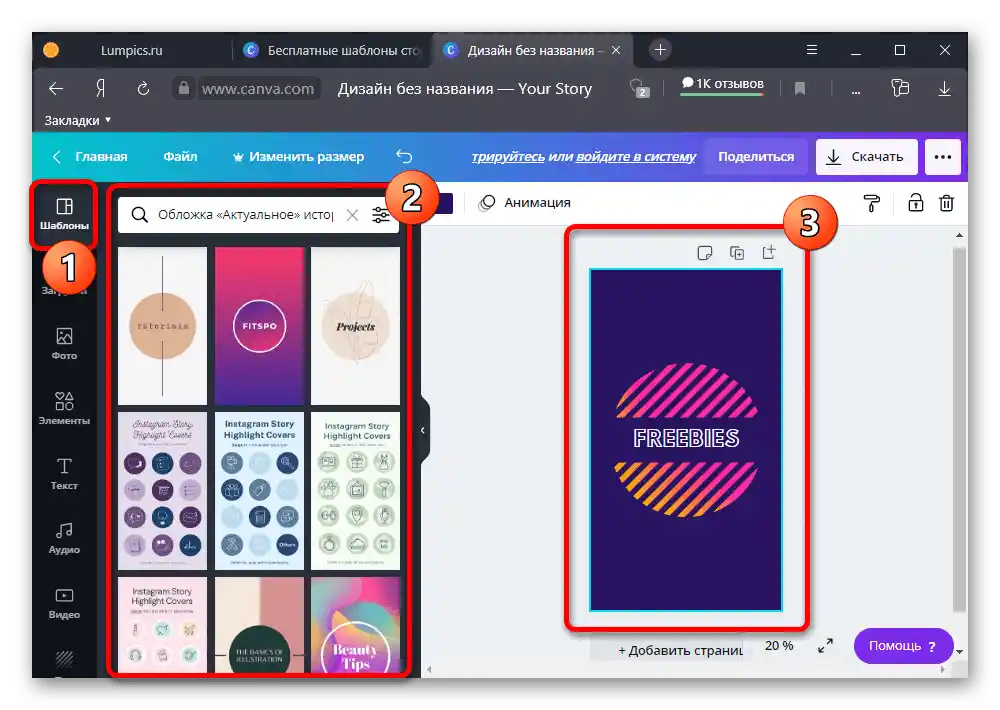Select the Tutorials template thumbnail
1000x710 pixels.
click(163, 325)
